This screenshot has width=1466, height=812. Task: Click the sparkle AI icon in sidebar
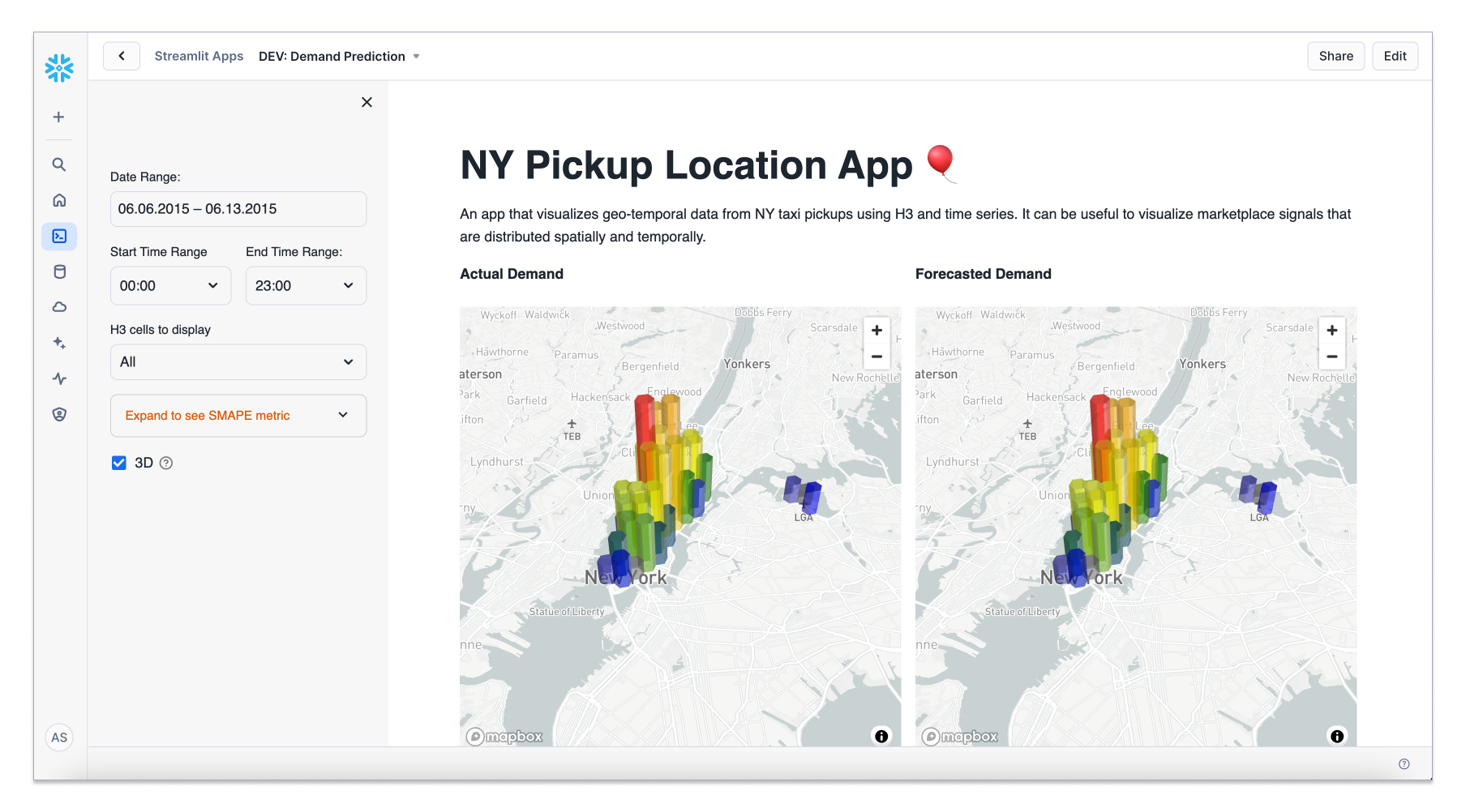click(x=59, y=343)
